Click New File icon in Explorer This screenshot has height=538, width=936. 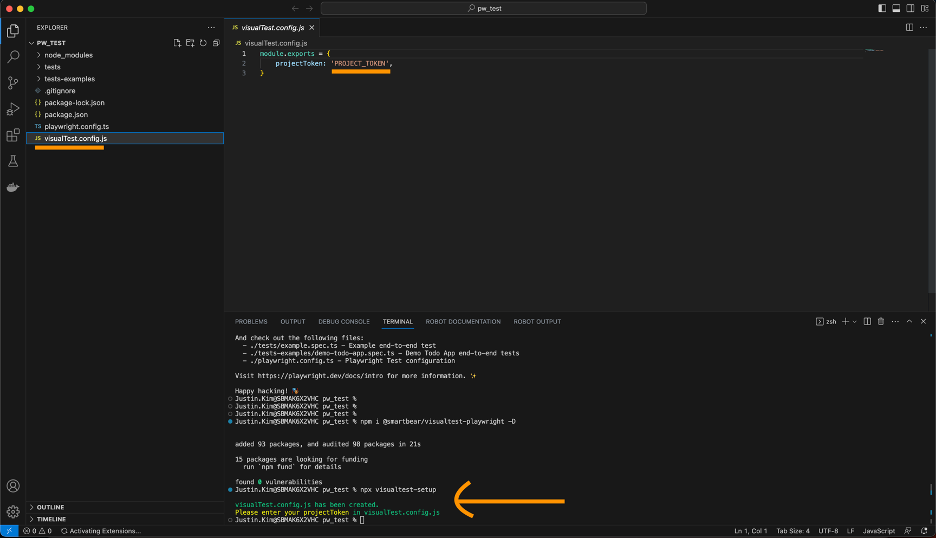[177, 43]
